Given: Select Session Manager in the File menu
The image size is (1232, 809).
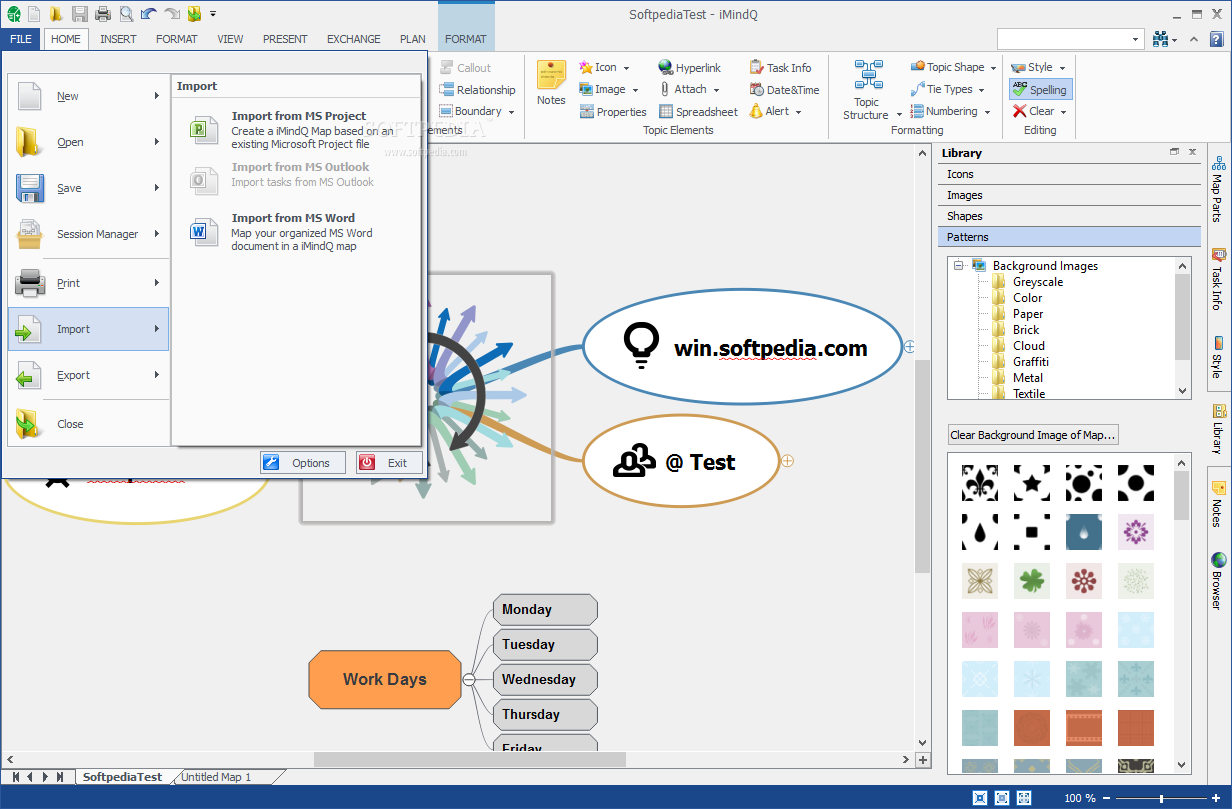Looking at the screenshot, I should (x=88, y=234).
